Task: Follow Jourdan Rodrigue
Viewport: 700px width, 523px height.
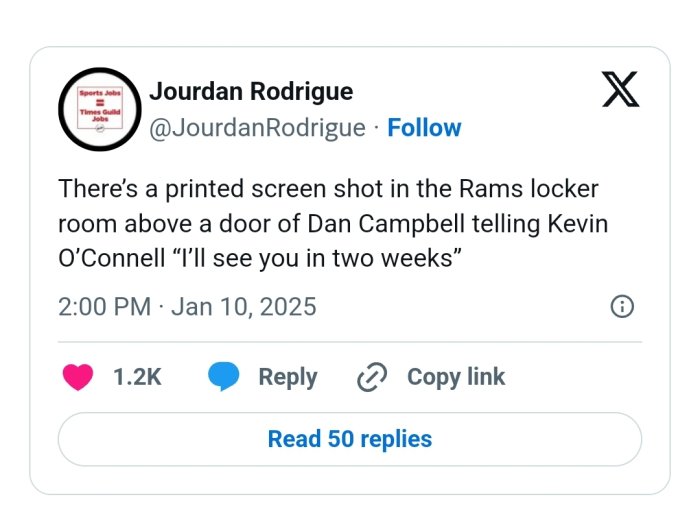Action: point(424,128)
